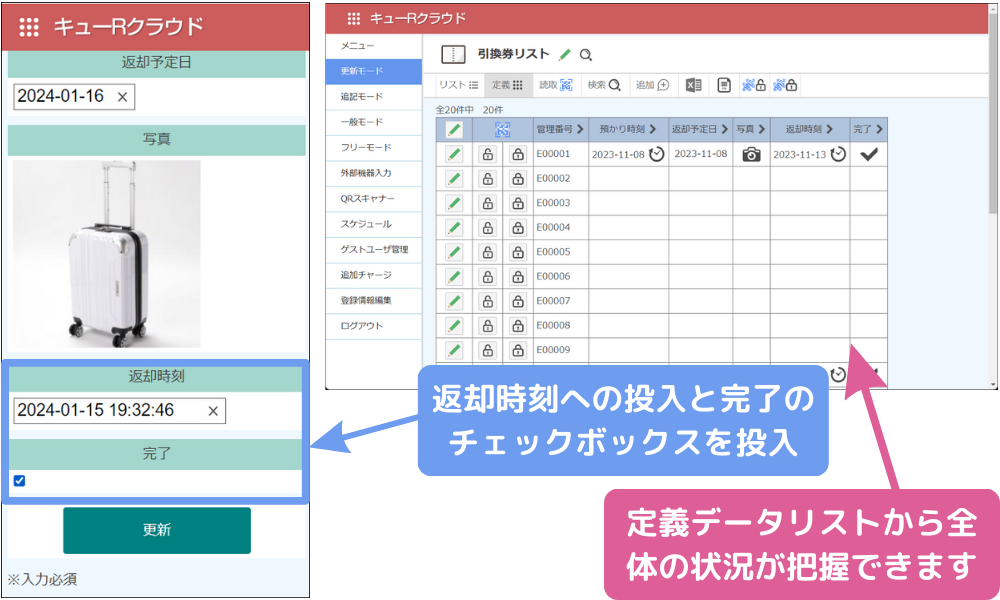
Task: Click the open padlock in row E00001
Action: click(x=488, y=154)
